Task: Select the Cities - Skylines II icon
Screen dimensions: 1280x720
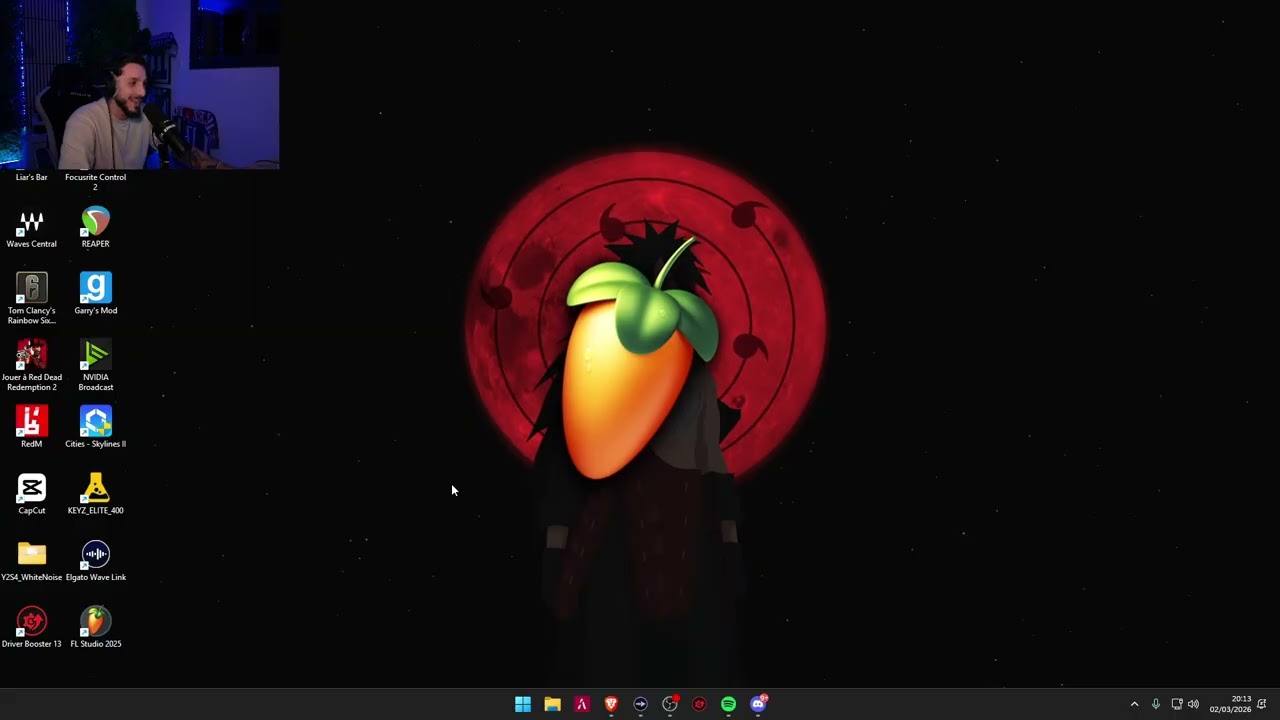Action: (x=95, y=428)
